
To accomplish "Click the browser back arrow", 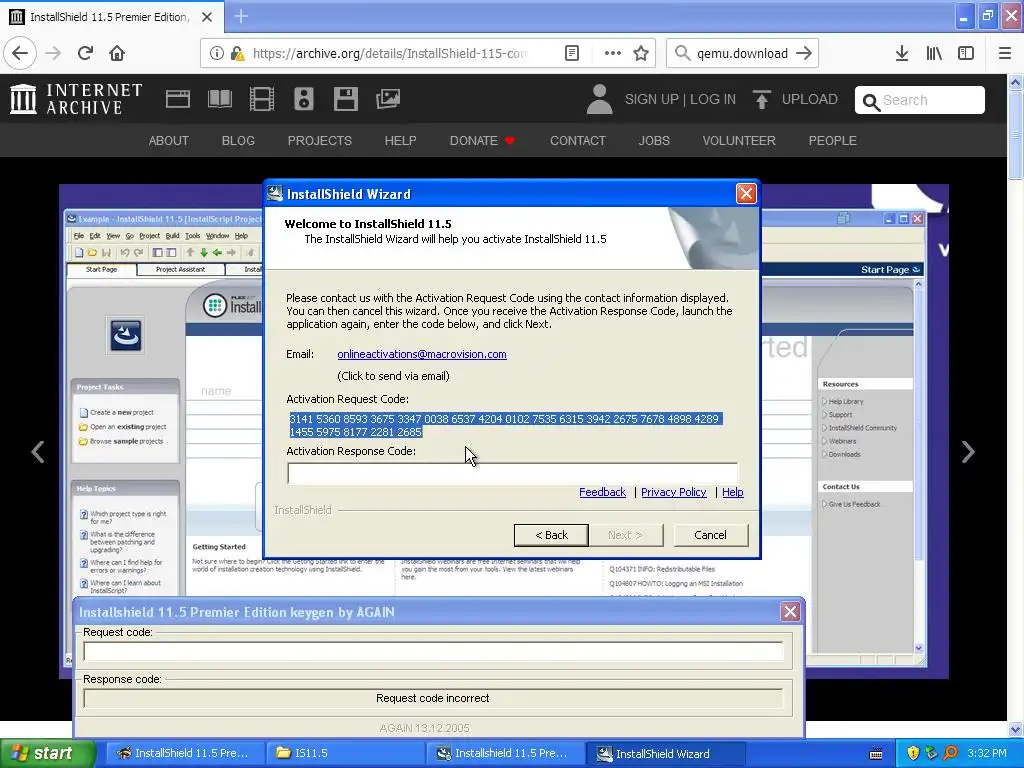I will point(20,54).
